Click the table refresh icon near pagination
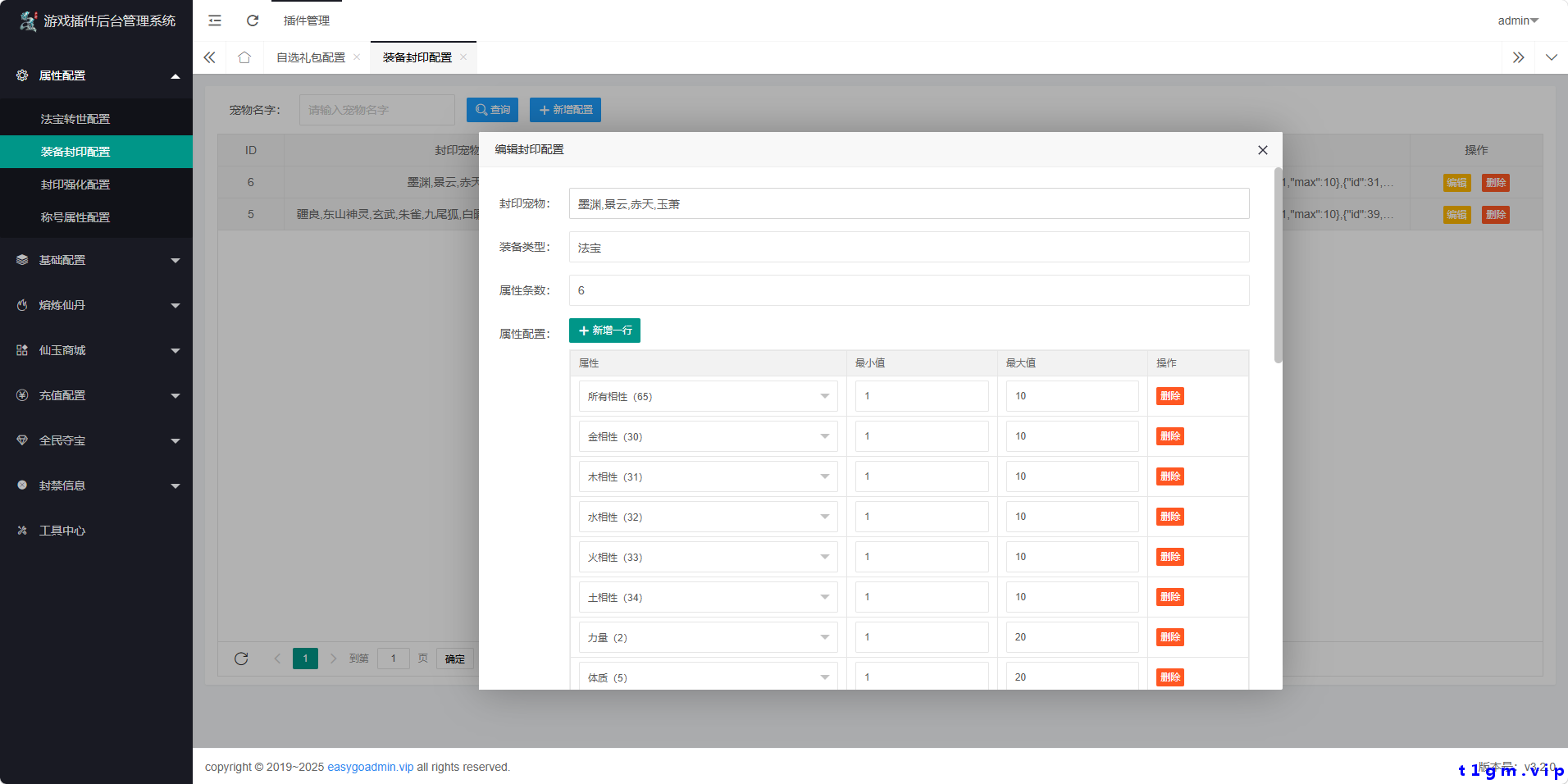Screen dimensions: 1568x784 241,659
